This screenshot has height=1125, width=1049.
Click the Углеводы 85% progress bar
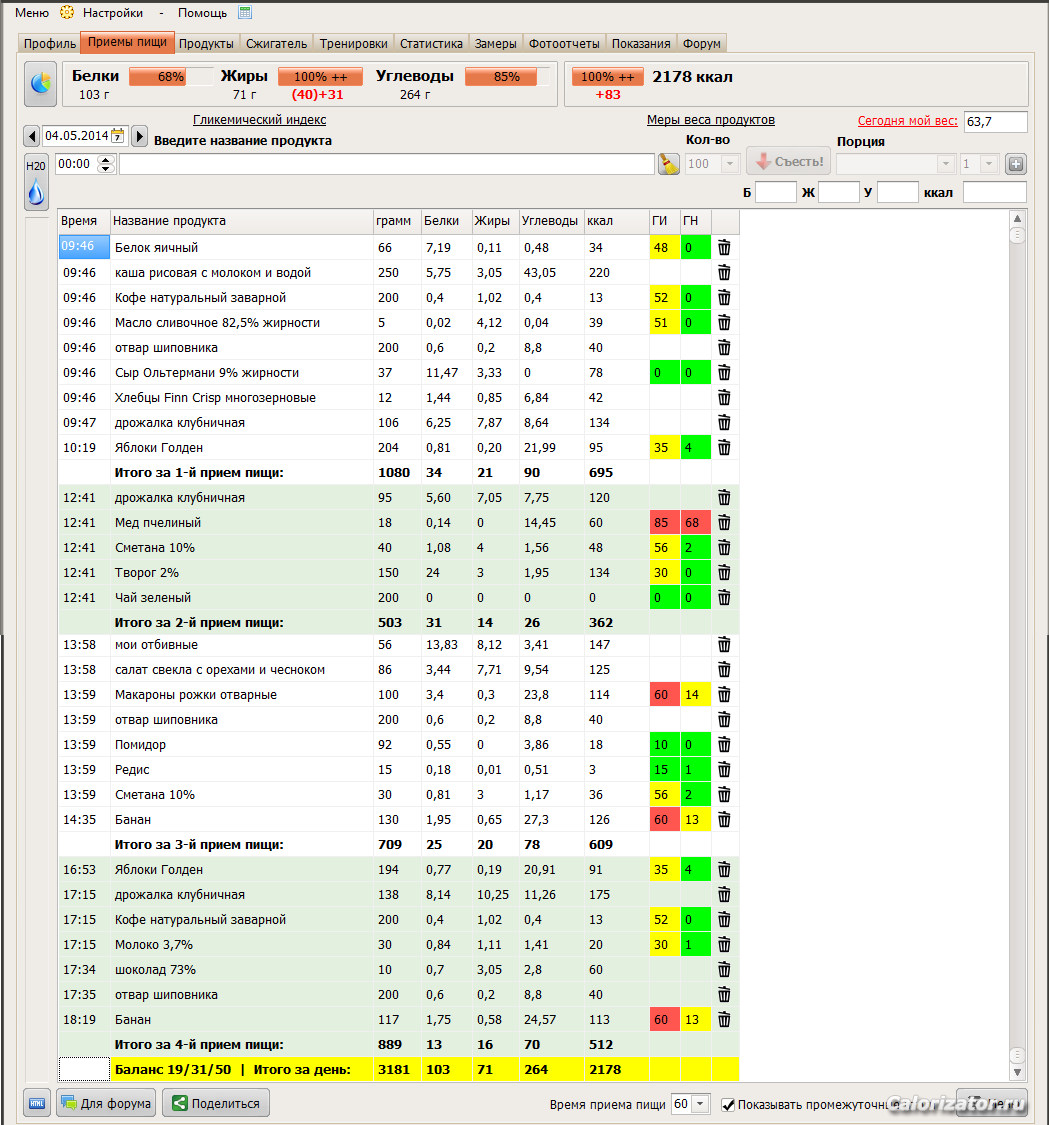pos(507,77)
